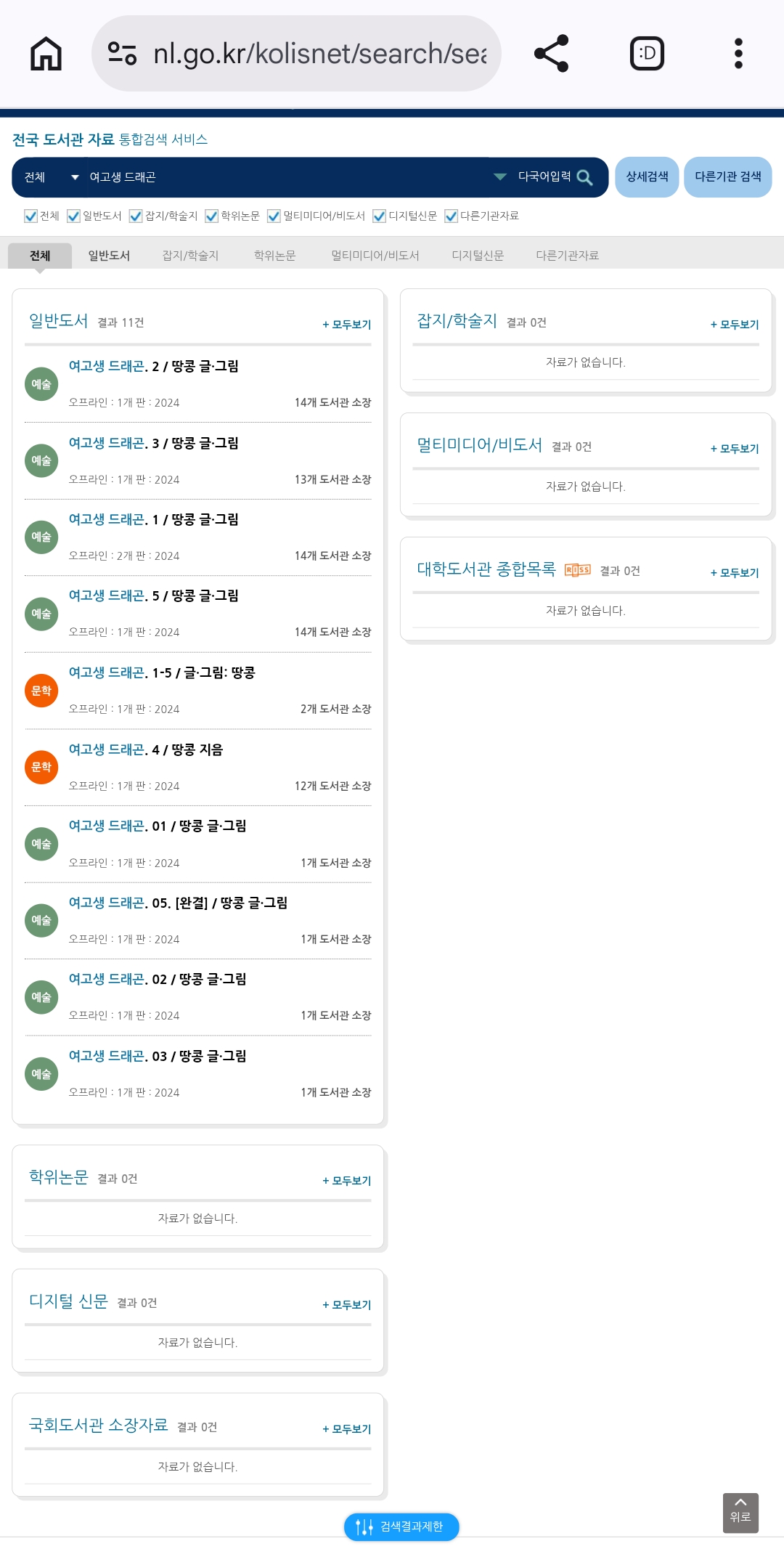Viewport: 784px width, 1549px height.
Task: Tap the share icon in browser bar
Action: point(551,54)
